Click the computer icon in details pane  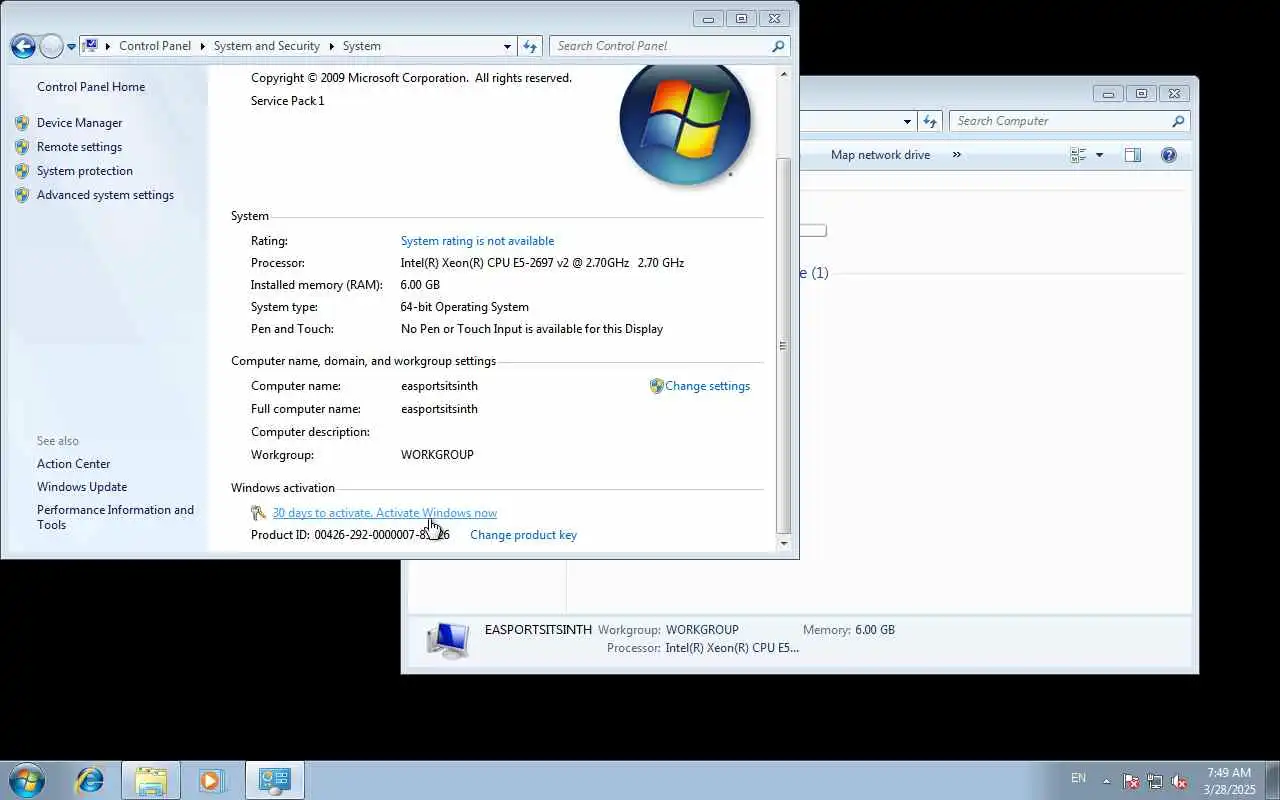click(447, 640)
